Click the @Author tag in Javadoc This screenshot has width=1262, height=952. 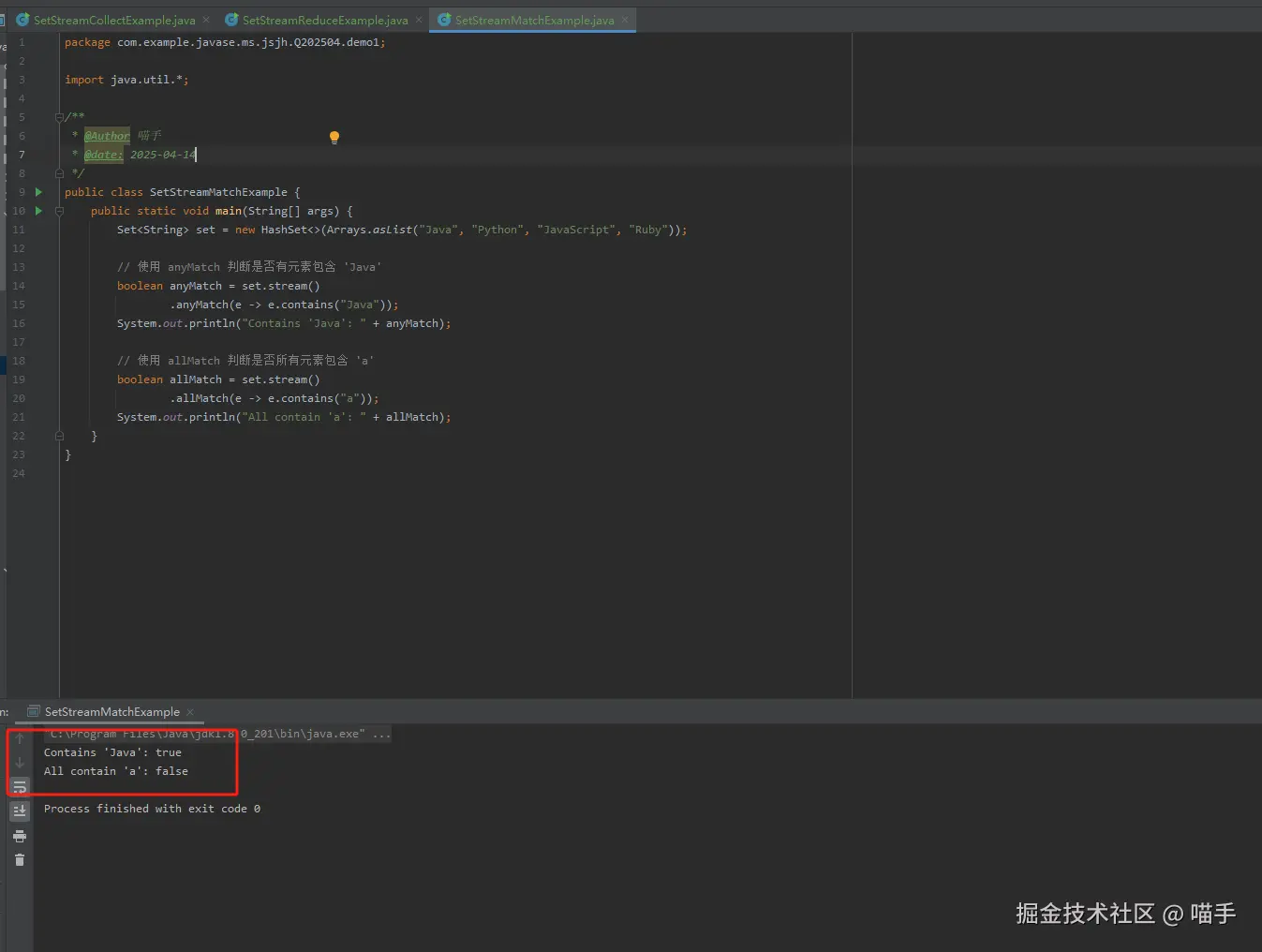(x=107, y=136)
